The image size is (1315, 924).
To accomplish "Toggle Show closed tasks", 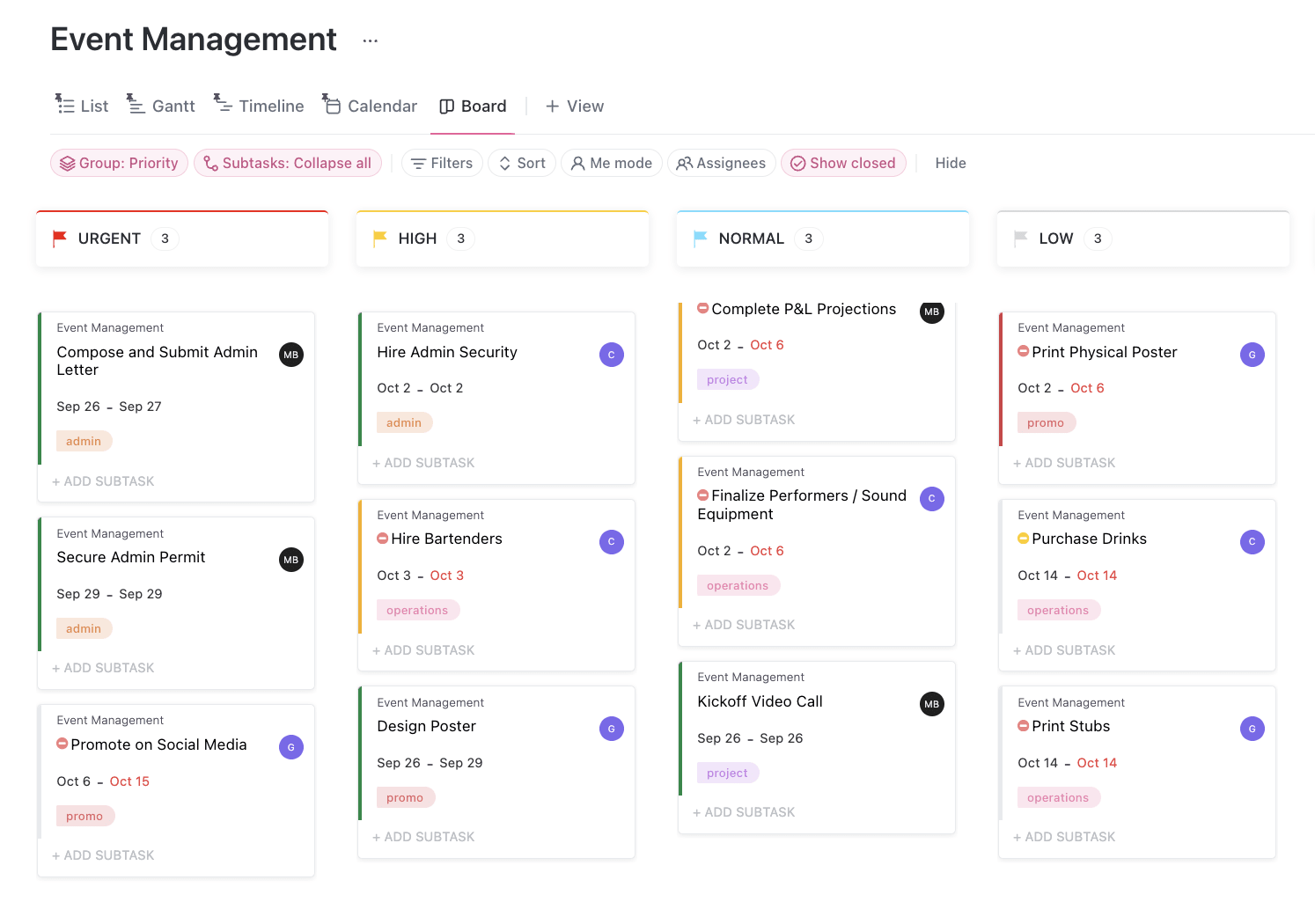I will pos(843,163).
